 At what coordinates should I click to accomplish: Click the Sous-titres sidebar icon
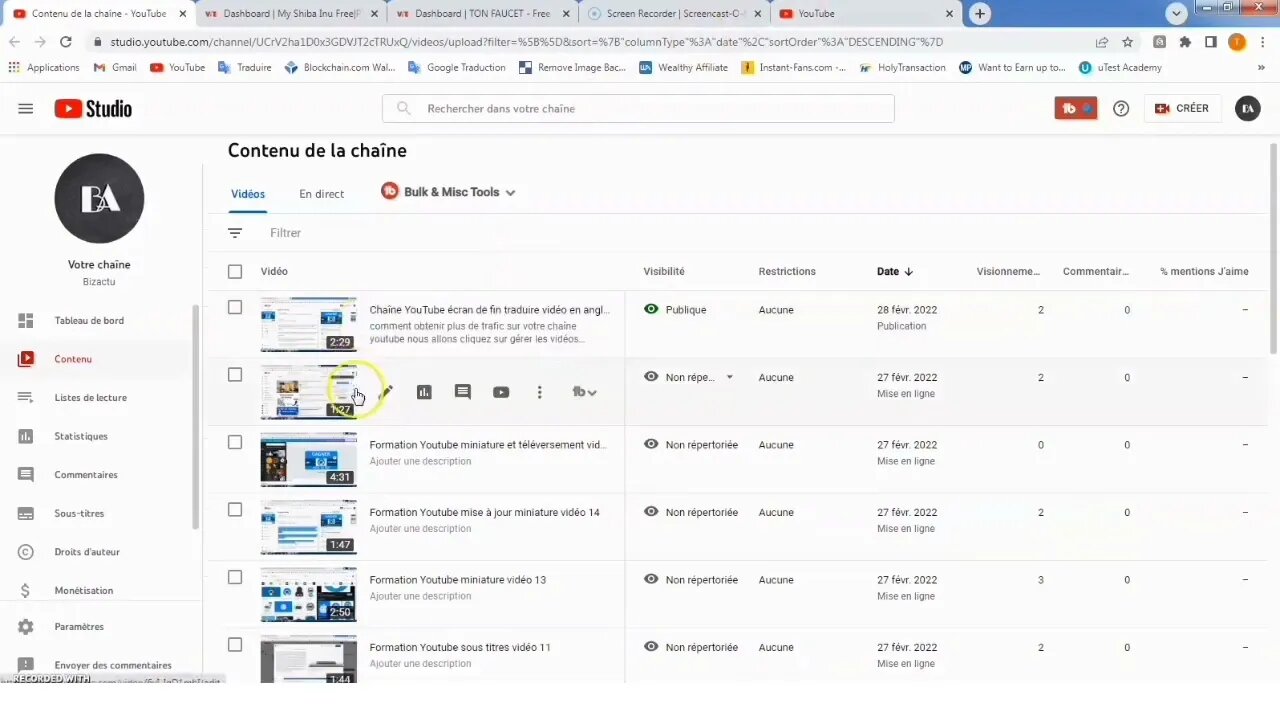(x=26, y=514)
